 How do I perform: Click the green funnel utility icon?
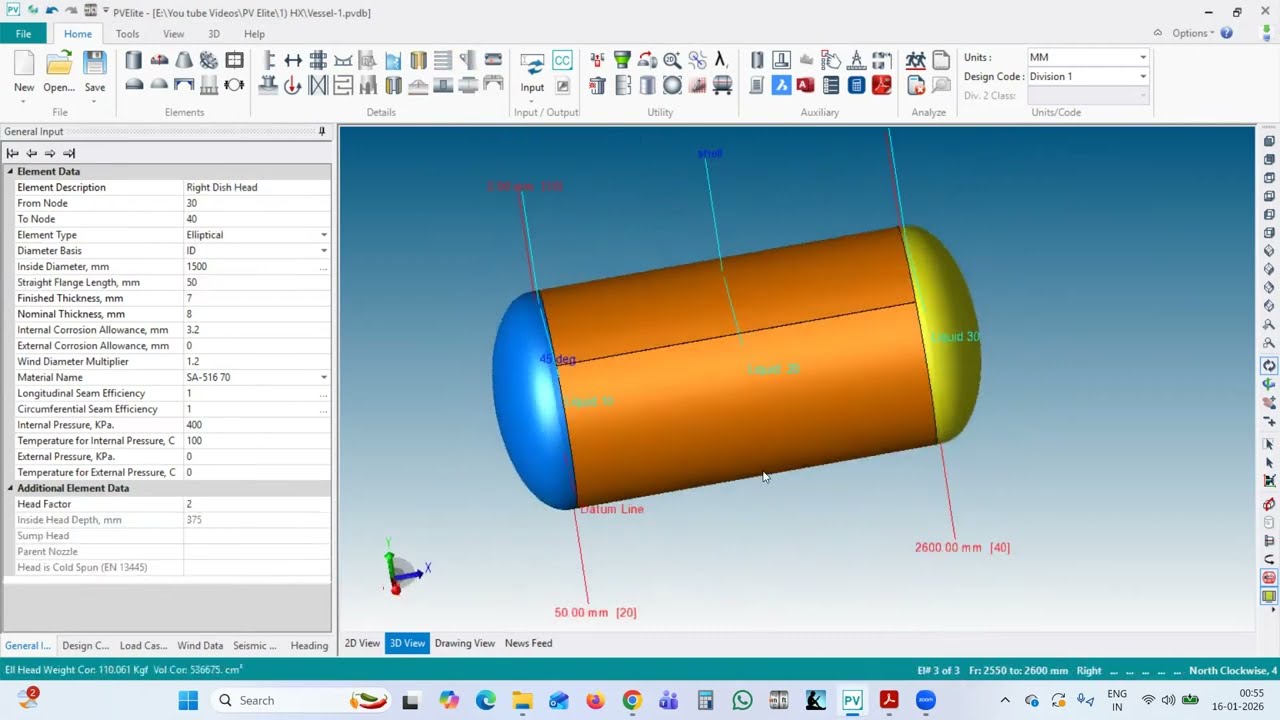(622, 61)
